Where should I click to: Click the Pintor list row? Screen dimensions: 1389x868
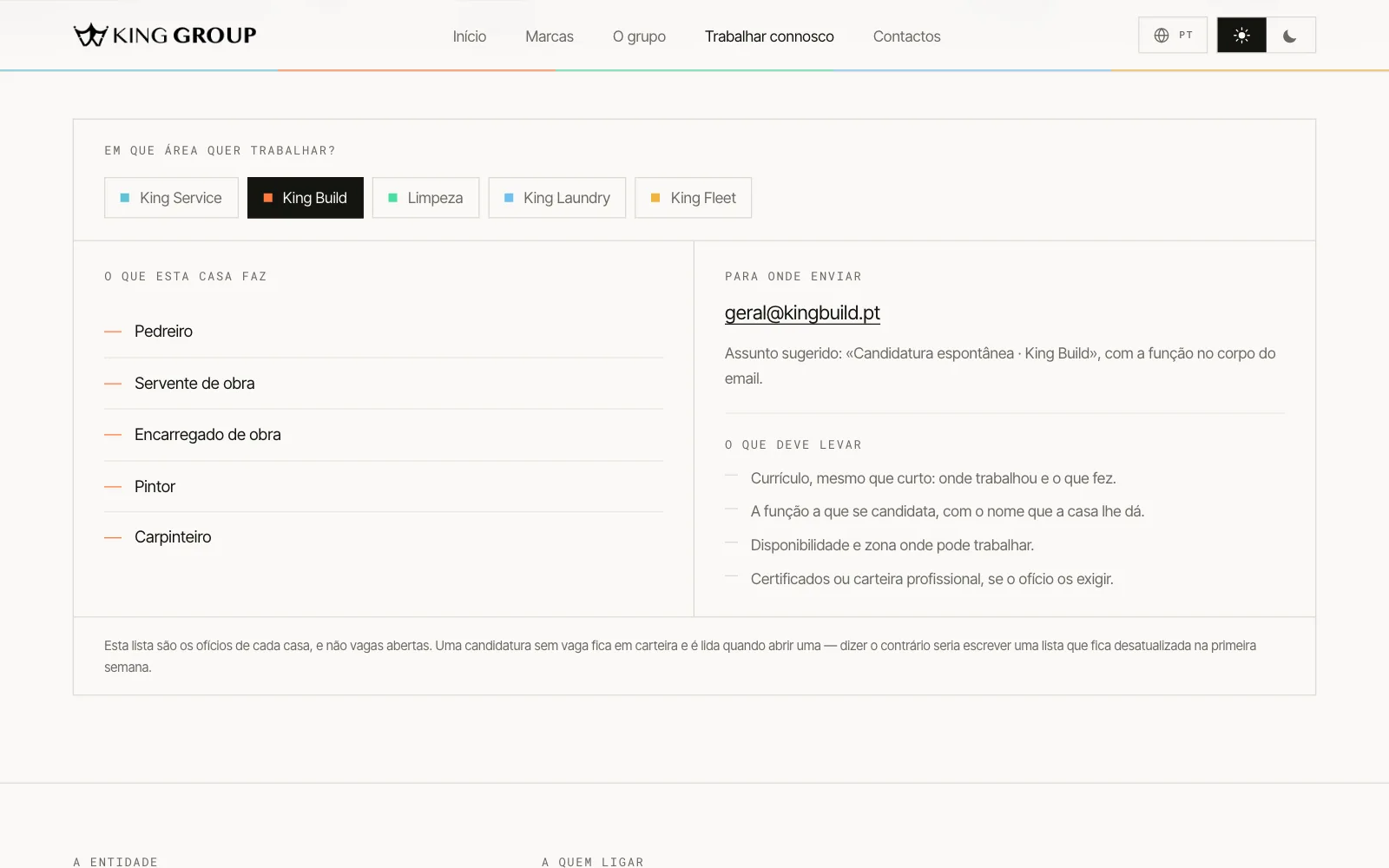click(384, 487)
